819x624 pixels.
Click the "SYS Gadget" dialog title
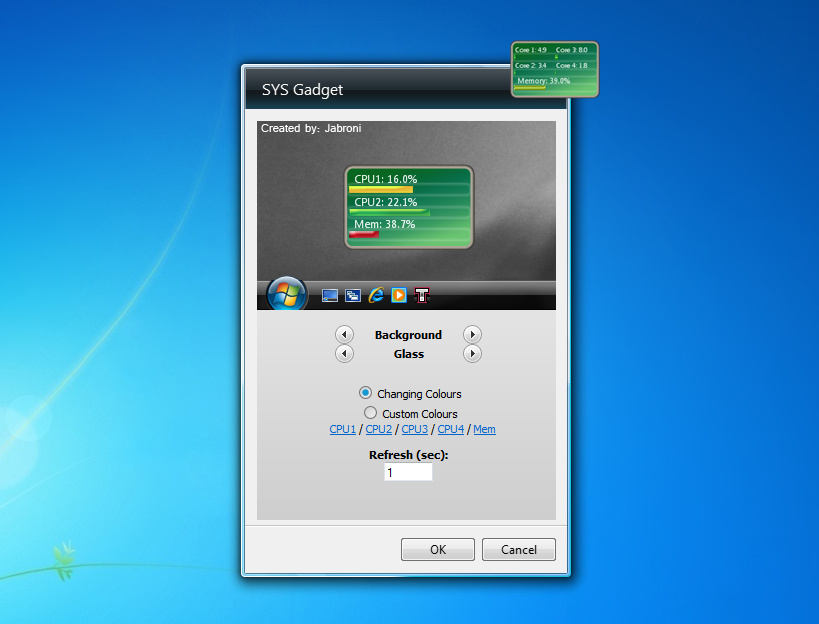pyautogui.click(x=302, y=90)
